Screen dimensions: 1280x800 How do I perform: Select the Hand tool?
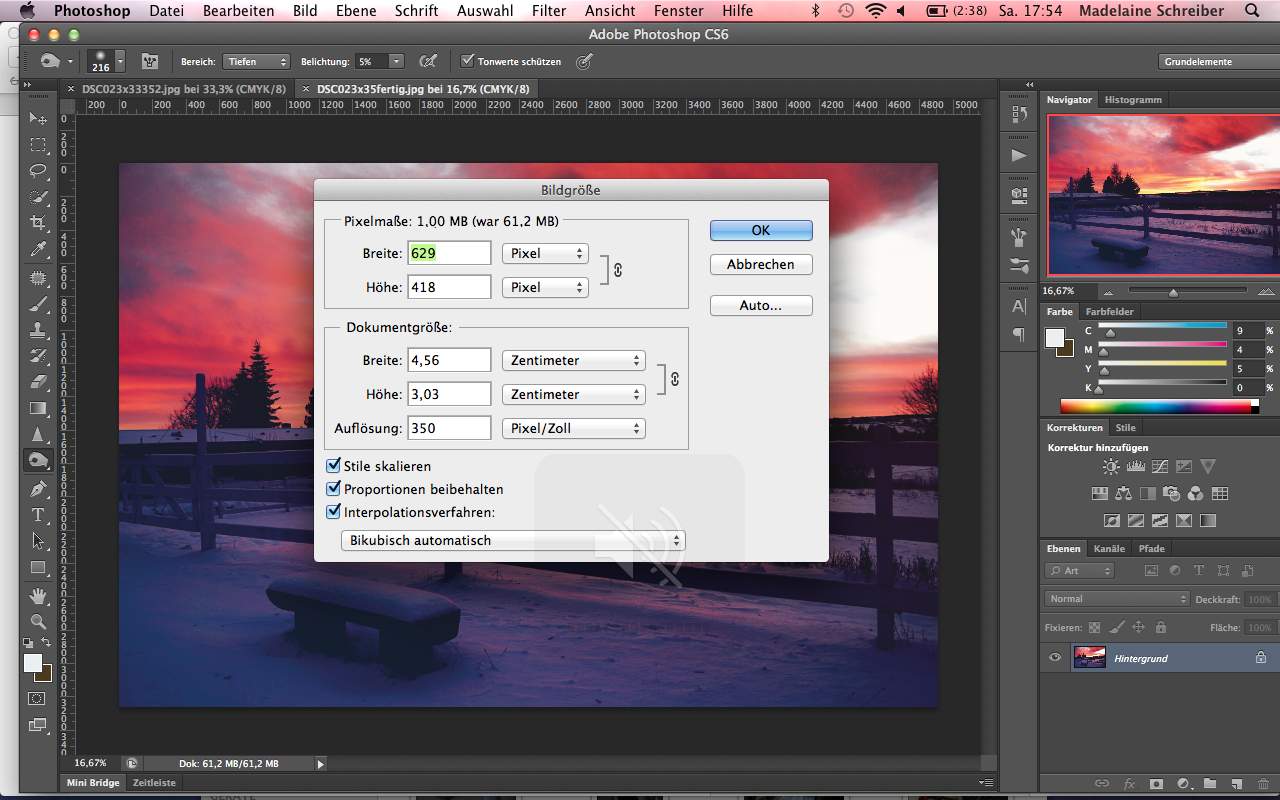38,596
